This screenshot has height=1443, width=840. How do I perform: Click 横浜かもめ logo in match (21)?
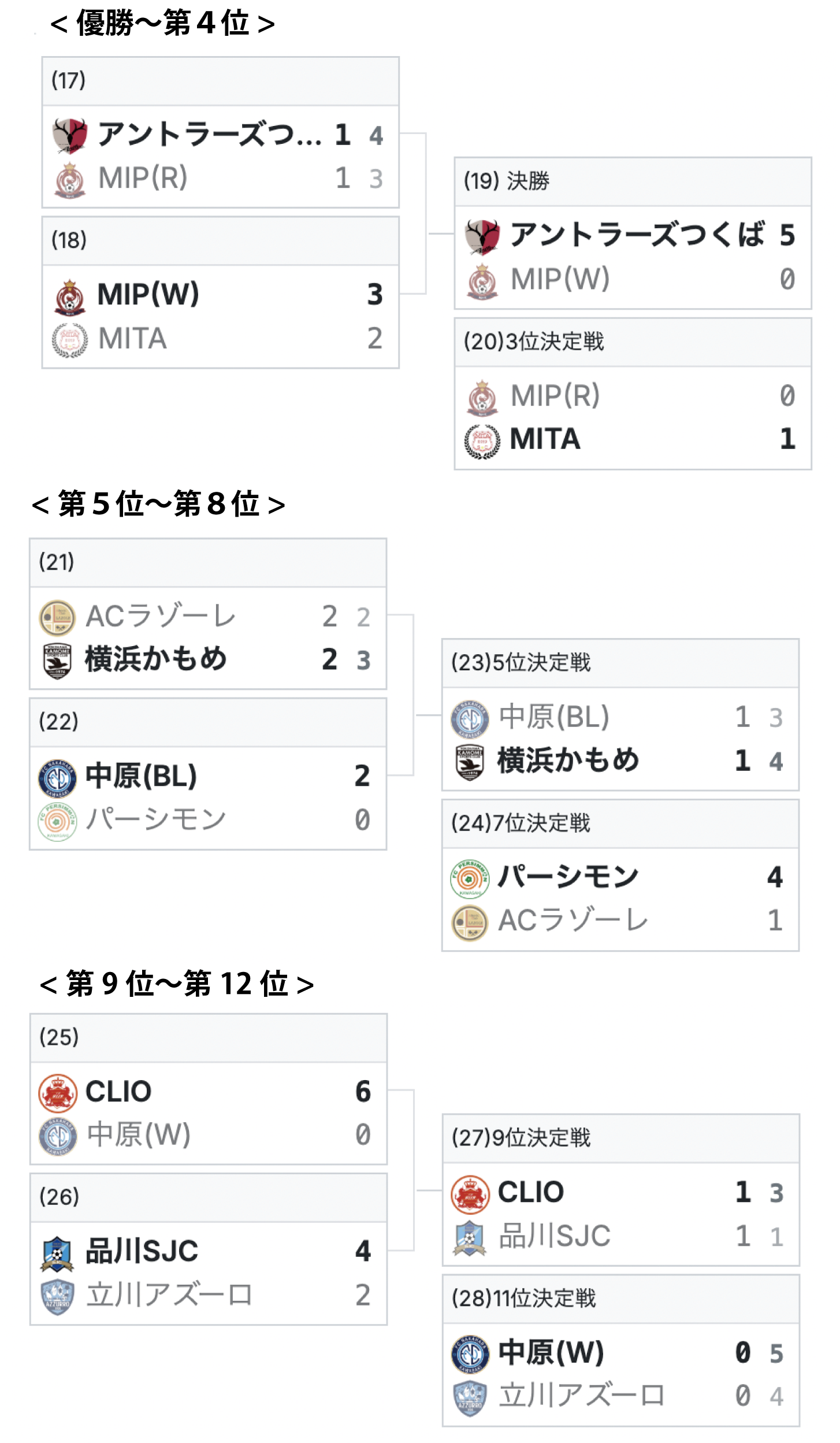[57, 661]
